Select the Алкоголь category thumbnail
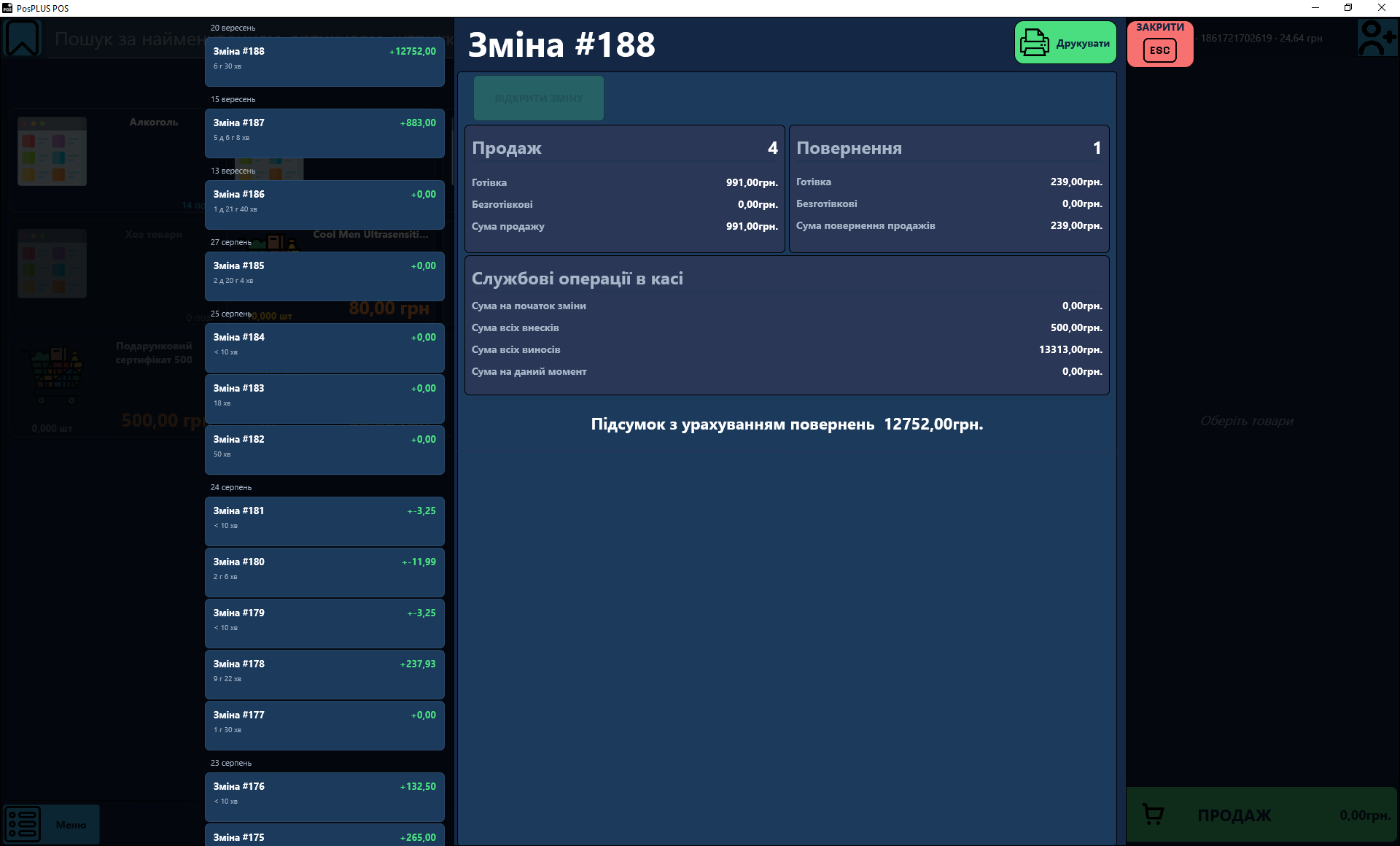This screenshot has width=1400, height=846. coord(52,151)
